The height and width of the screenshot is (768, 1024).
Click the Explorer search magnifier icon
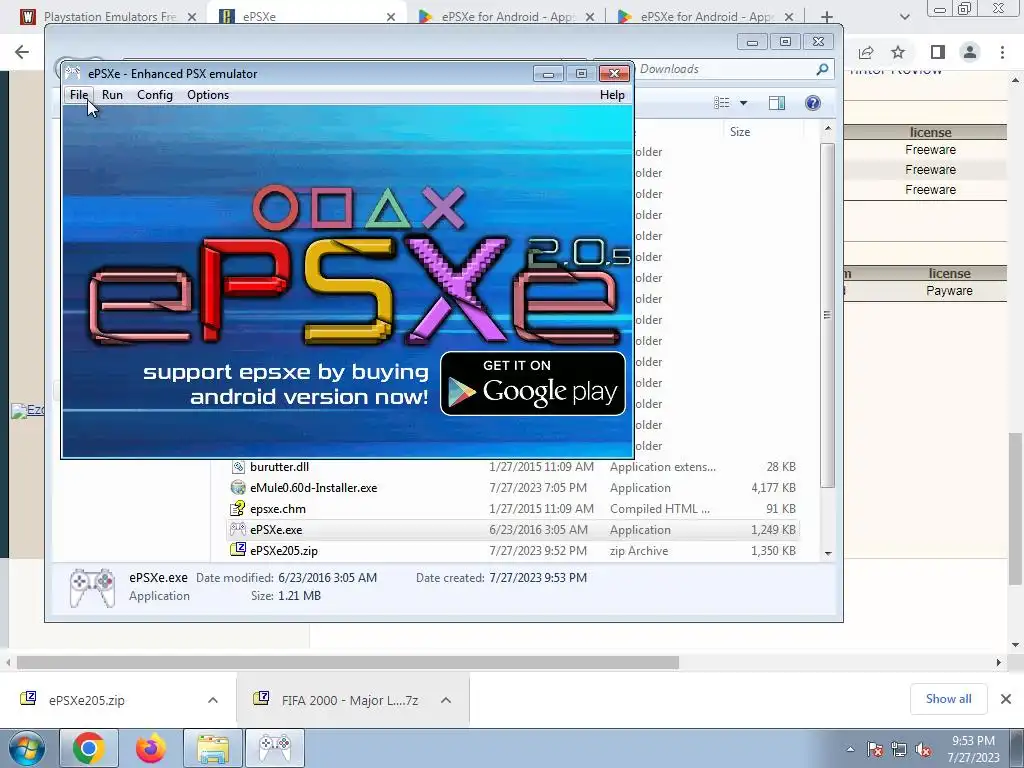click(822, 69)
